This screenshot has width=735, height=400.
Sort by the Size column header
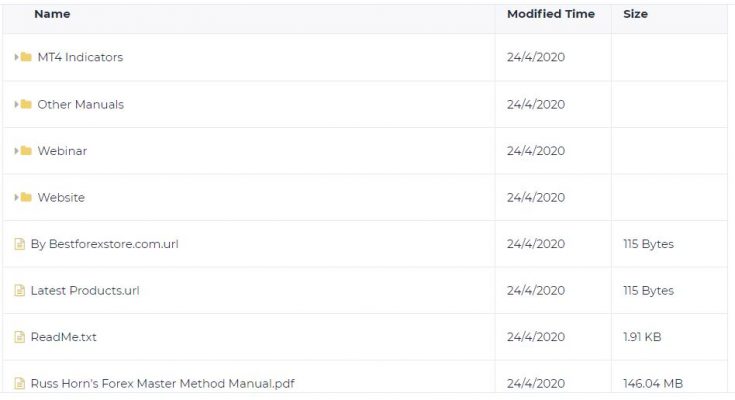tap(635, 14)
